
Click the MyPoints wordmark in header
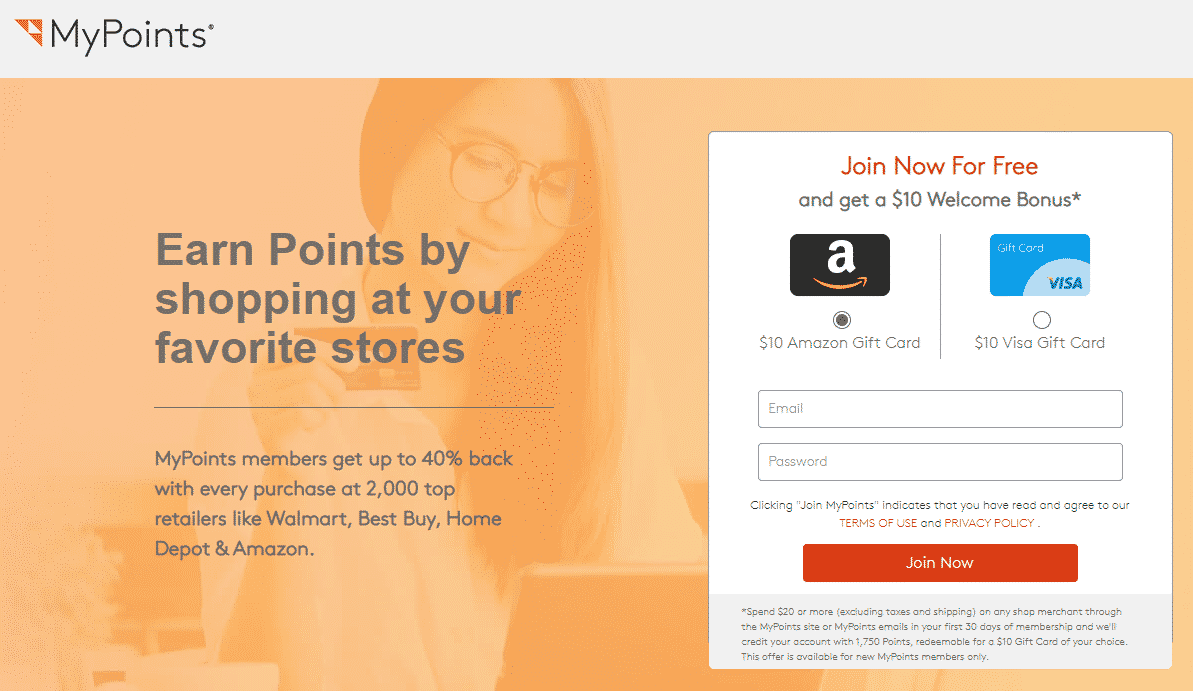click(132, 36)
